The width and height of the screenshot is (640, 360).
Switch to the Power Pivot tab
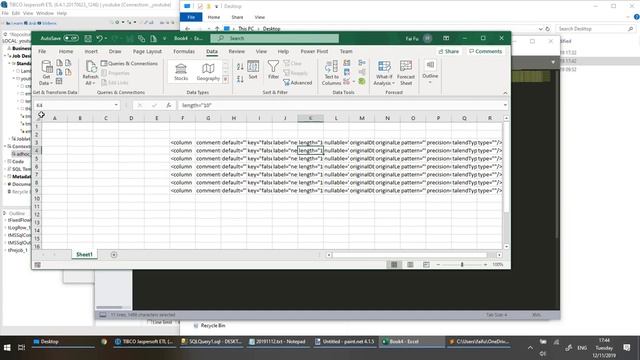pyautogui.click(x=314, y=51)
